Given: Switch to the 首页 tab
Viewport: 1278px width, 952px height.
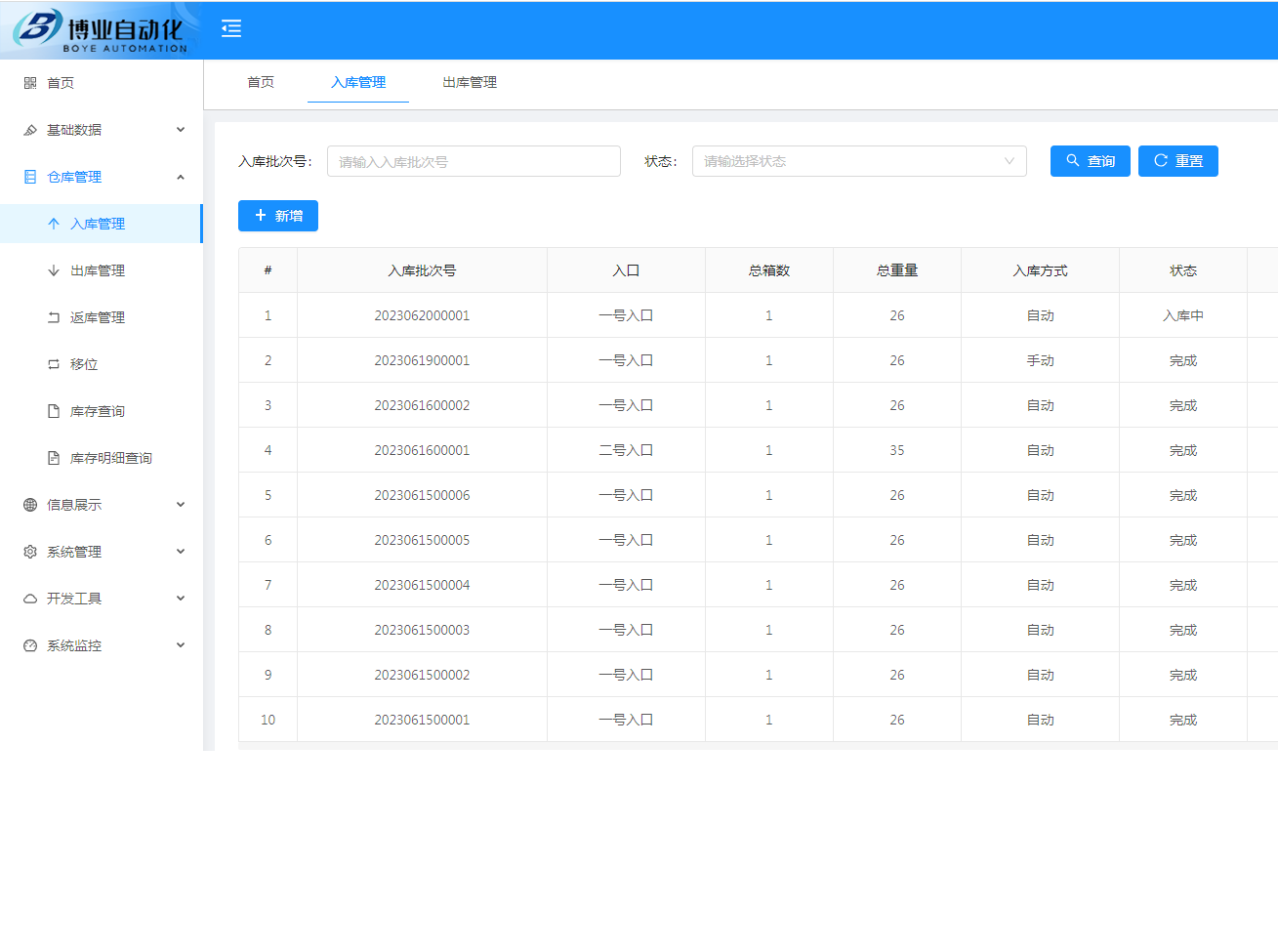Looking at the screenshot, I should click(261, 82).
